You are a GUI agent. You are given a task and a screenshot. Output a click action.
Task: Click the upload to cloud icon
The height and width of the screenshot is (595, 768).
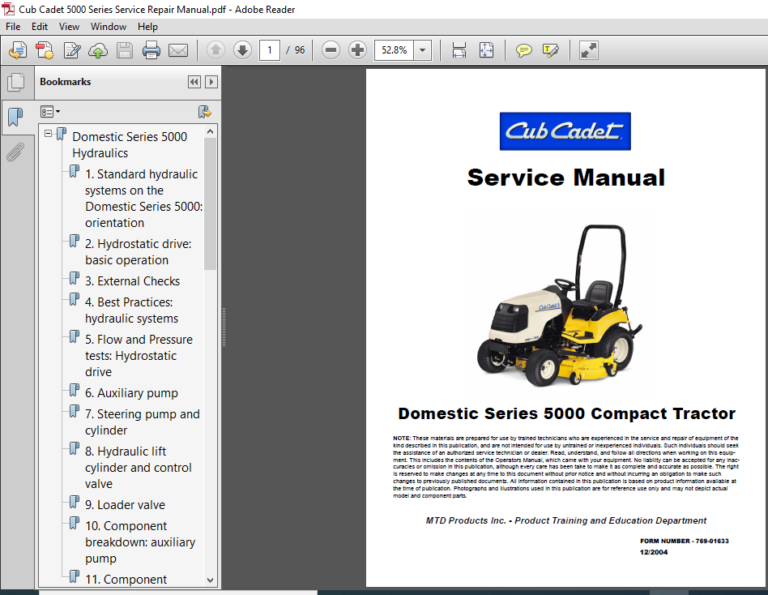[x=98, y=50]
